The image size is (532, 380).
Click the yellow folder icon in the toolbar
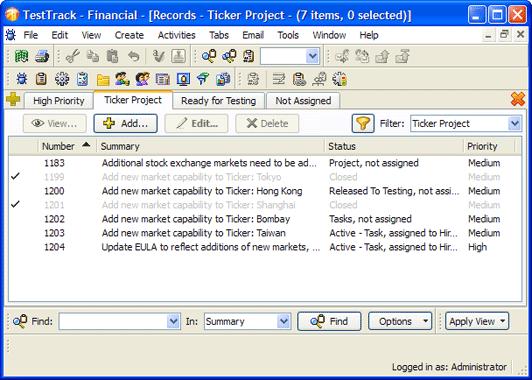[x=103, y=80]
